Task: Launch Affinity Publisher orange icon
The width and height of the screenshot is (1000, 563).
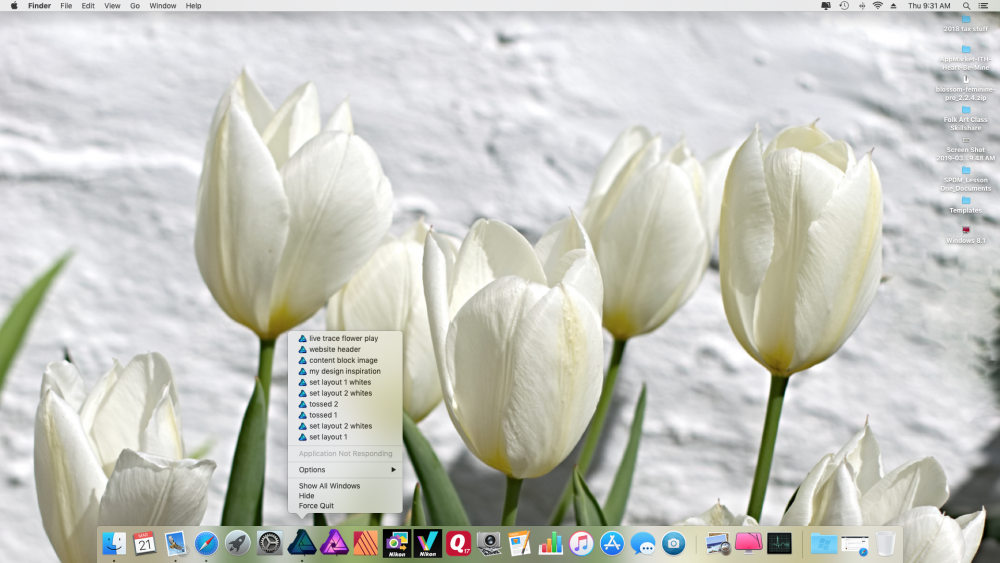Action: click(365, 544)
